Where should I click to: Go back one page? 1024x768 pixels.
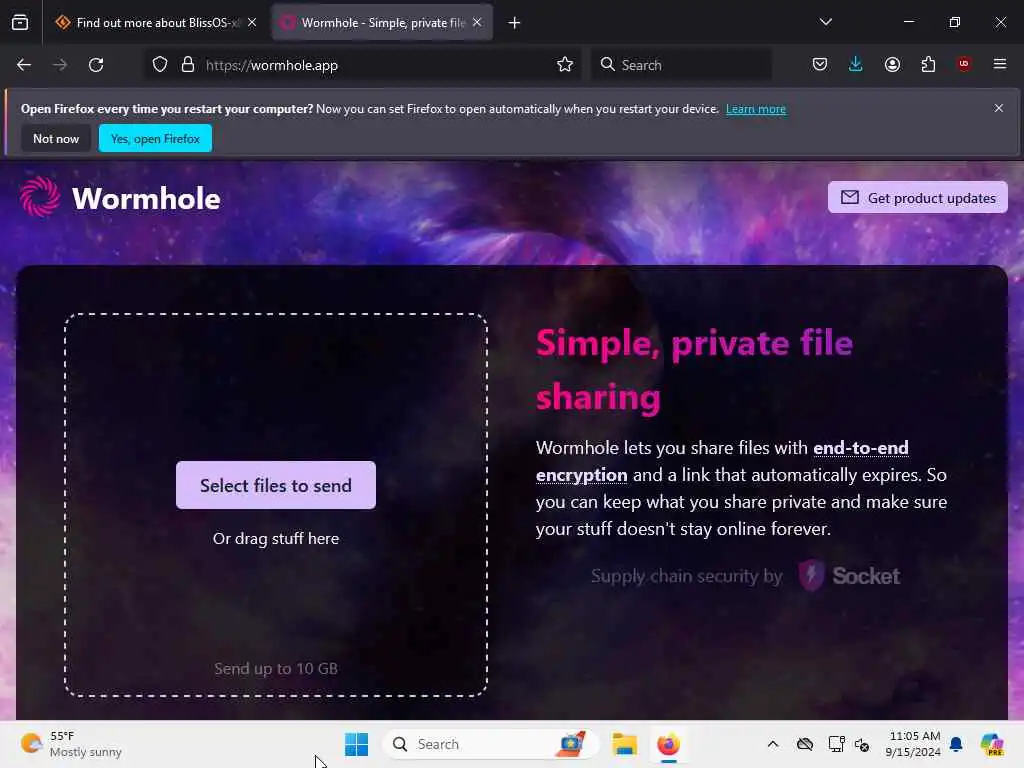pos(24,65)
